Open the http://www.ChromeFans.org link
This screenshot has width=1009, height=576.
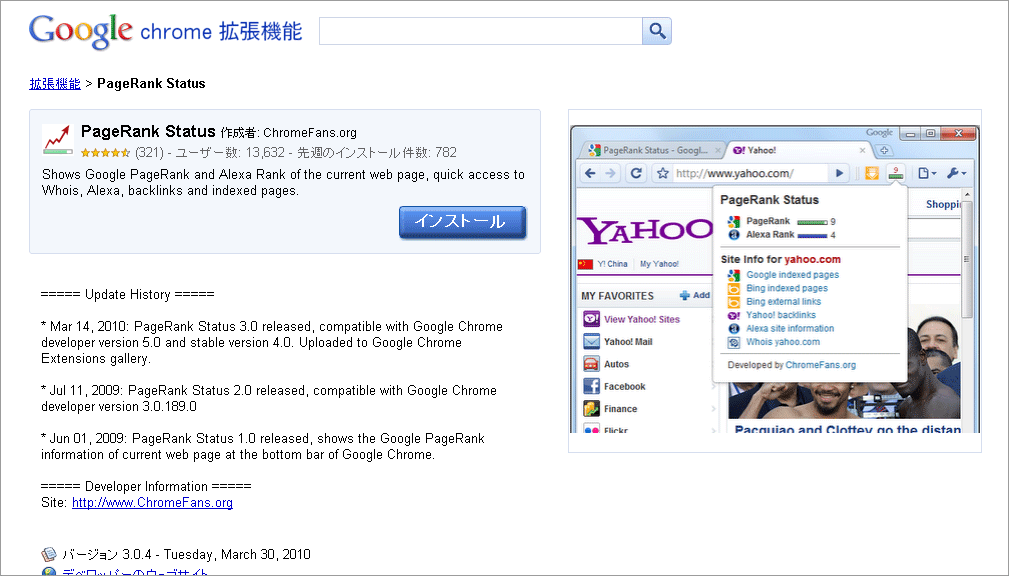pos(153,503)
